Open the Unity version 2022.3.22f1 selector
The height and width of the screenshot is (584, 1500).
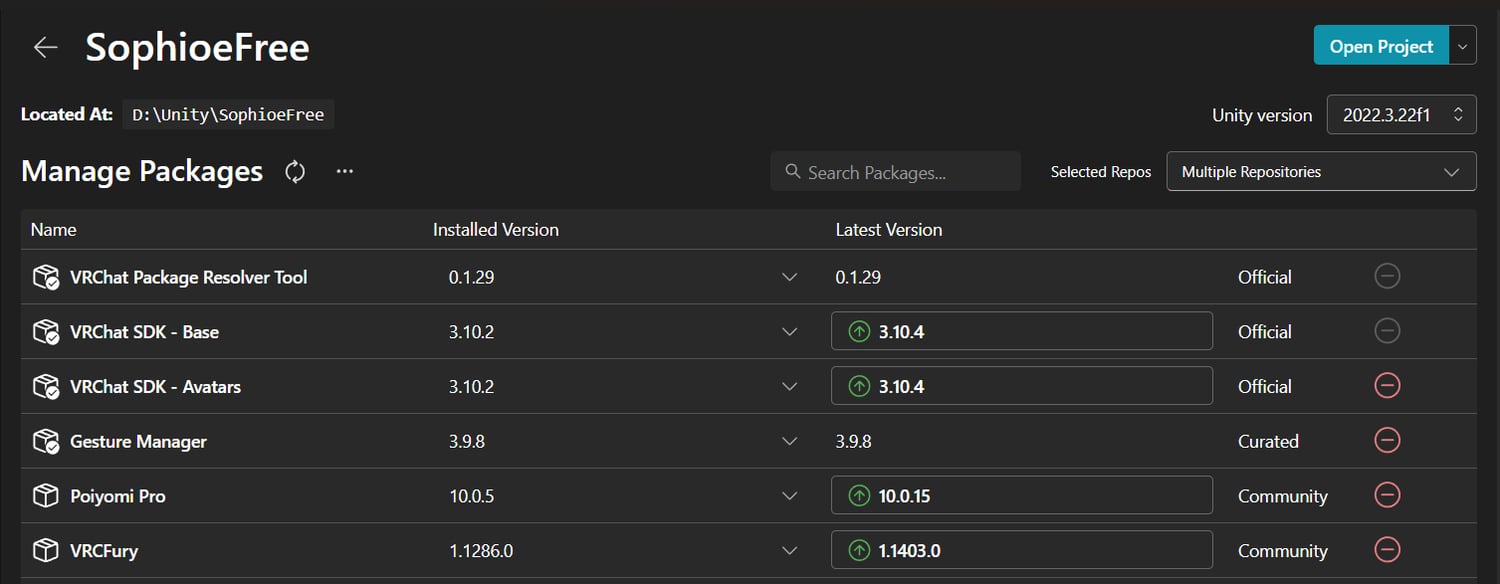(1401, 115)
